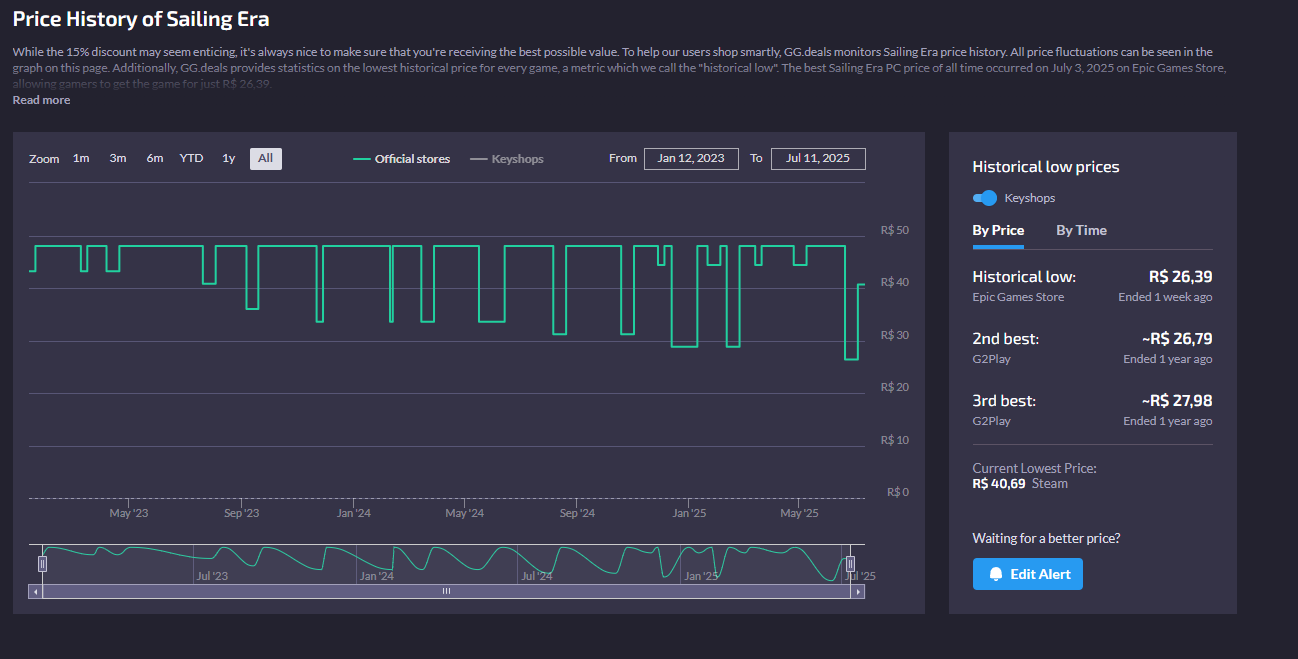Click the chart scrollbar left arrow
This screenshot has width=1298, height=659.
(36, 591)
